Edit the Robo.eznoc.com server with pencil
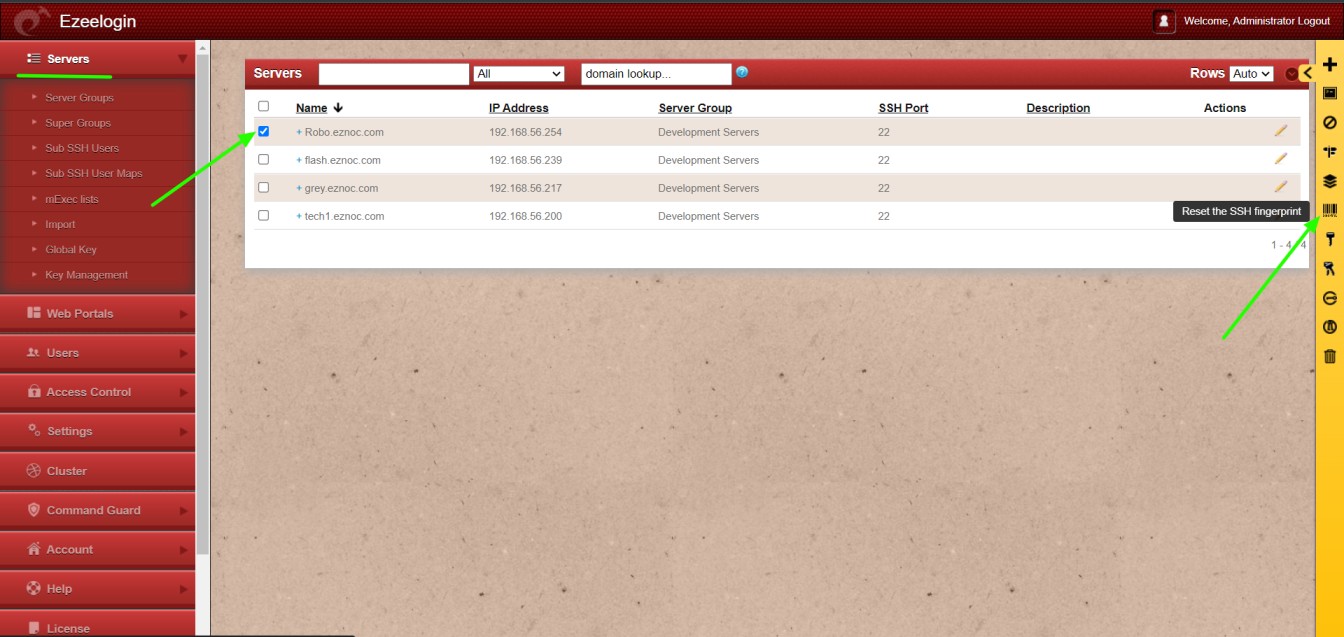The image size is (1344, 637). point(1280,130)
